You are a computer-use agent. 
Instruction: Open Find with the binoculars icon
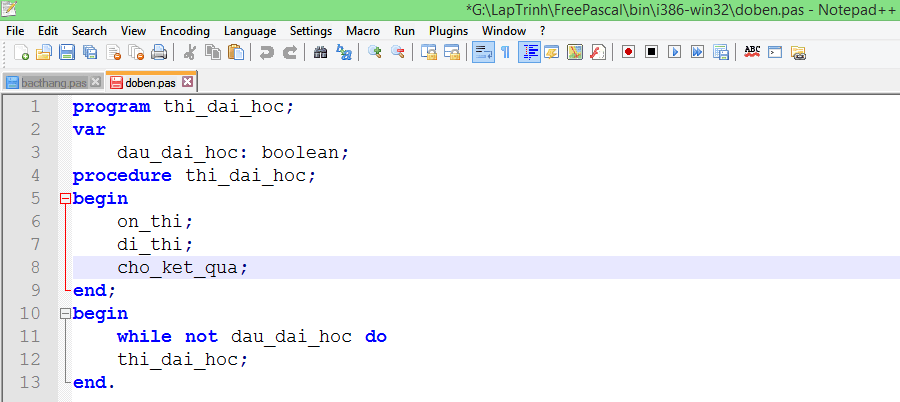tap(320, 52)
